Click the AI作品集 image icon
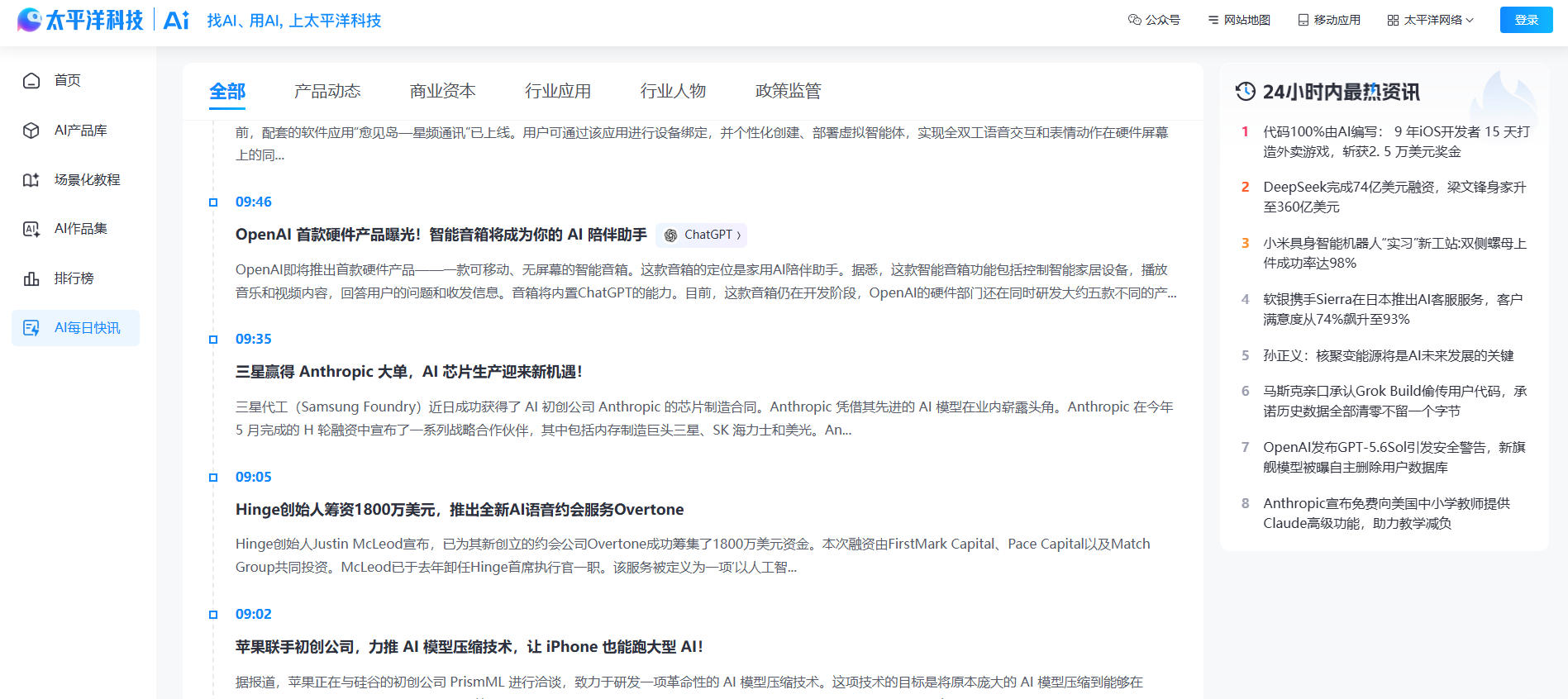This screenshot has width=1568, height=699. point(31,229)
